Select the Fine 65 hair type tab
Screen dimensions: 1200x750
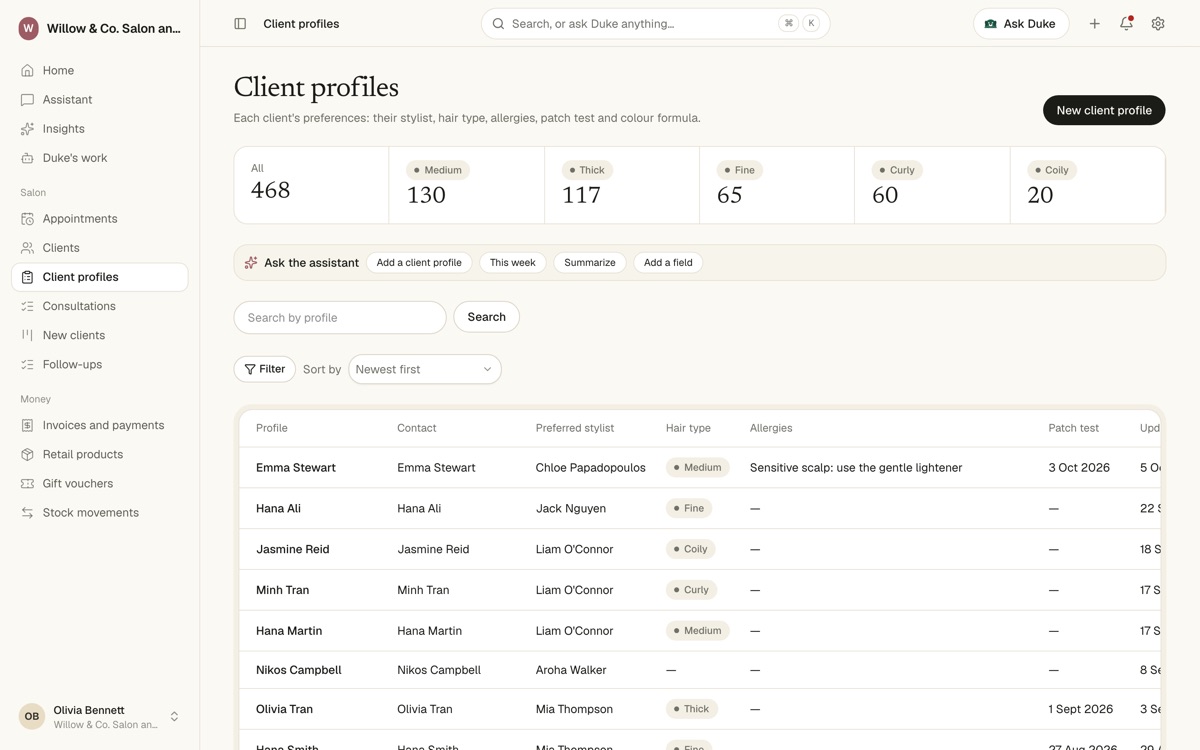(777, 185)
